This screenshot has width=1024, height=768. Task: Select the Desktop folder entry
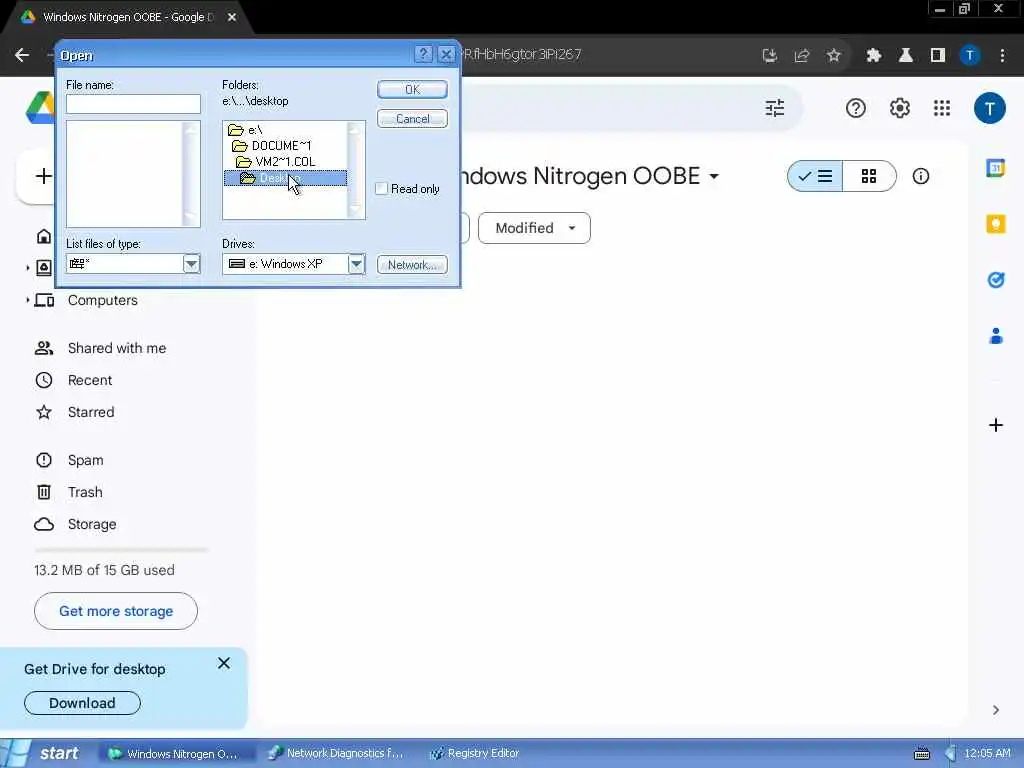[285, 178]
